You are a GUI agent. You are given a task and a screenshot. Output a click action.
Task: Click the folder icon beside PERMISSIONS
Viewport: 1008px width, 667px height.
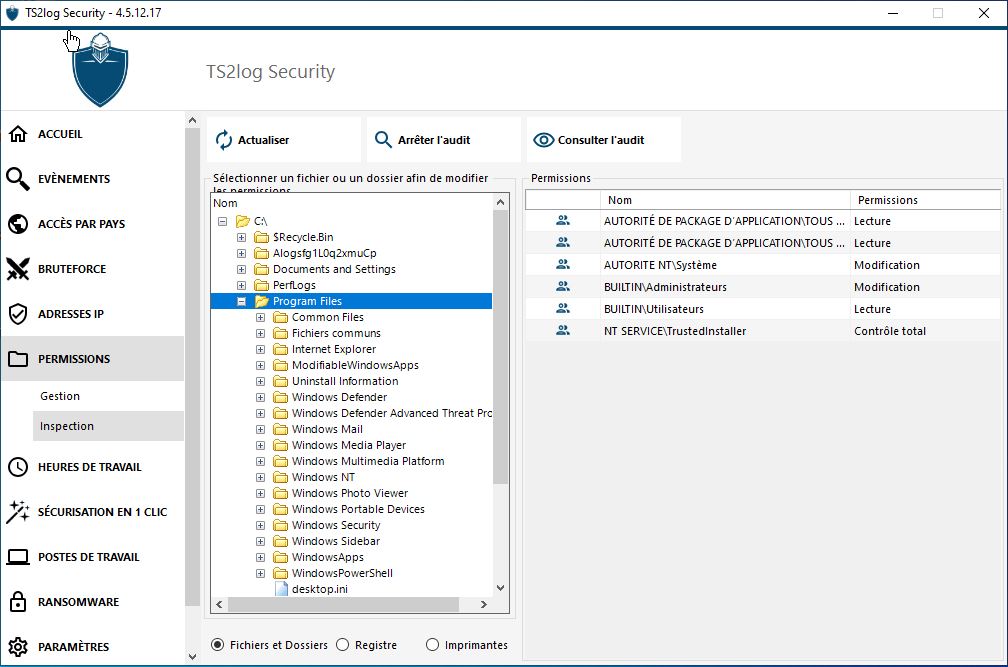[18, 359]
